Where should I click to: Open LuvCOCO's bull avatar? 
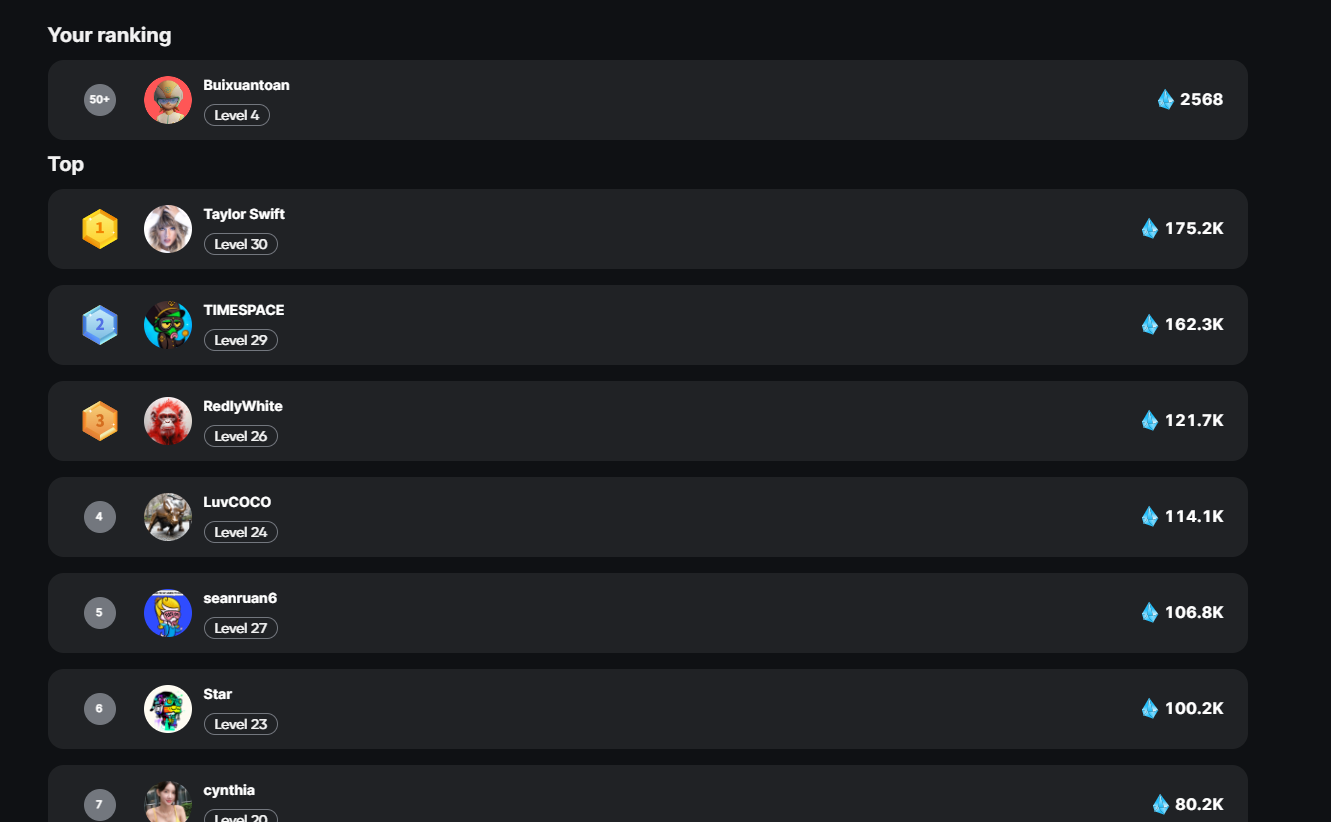coord(168,517)
